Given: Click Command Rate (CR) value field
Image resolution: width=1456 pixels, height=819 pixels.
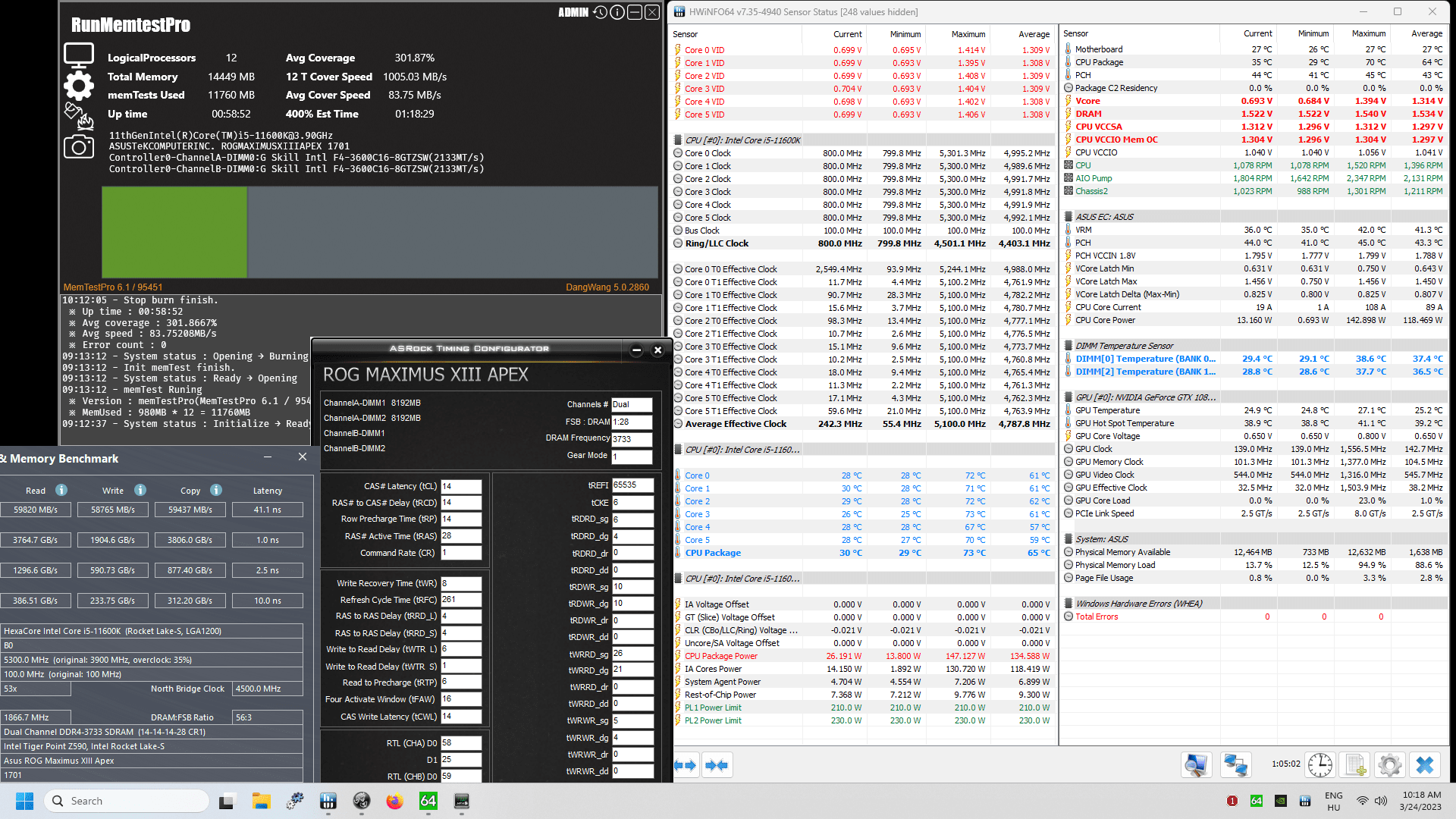Looking at the screenshot, I should point(461,553).
